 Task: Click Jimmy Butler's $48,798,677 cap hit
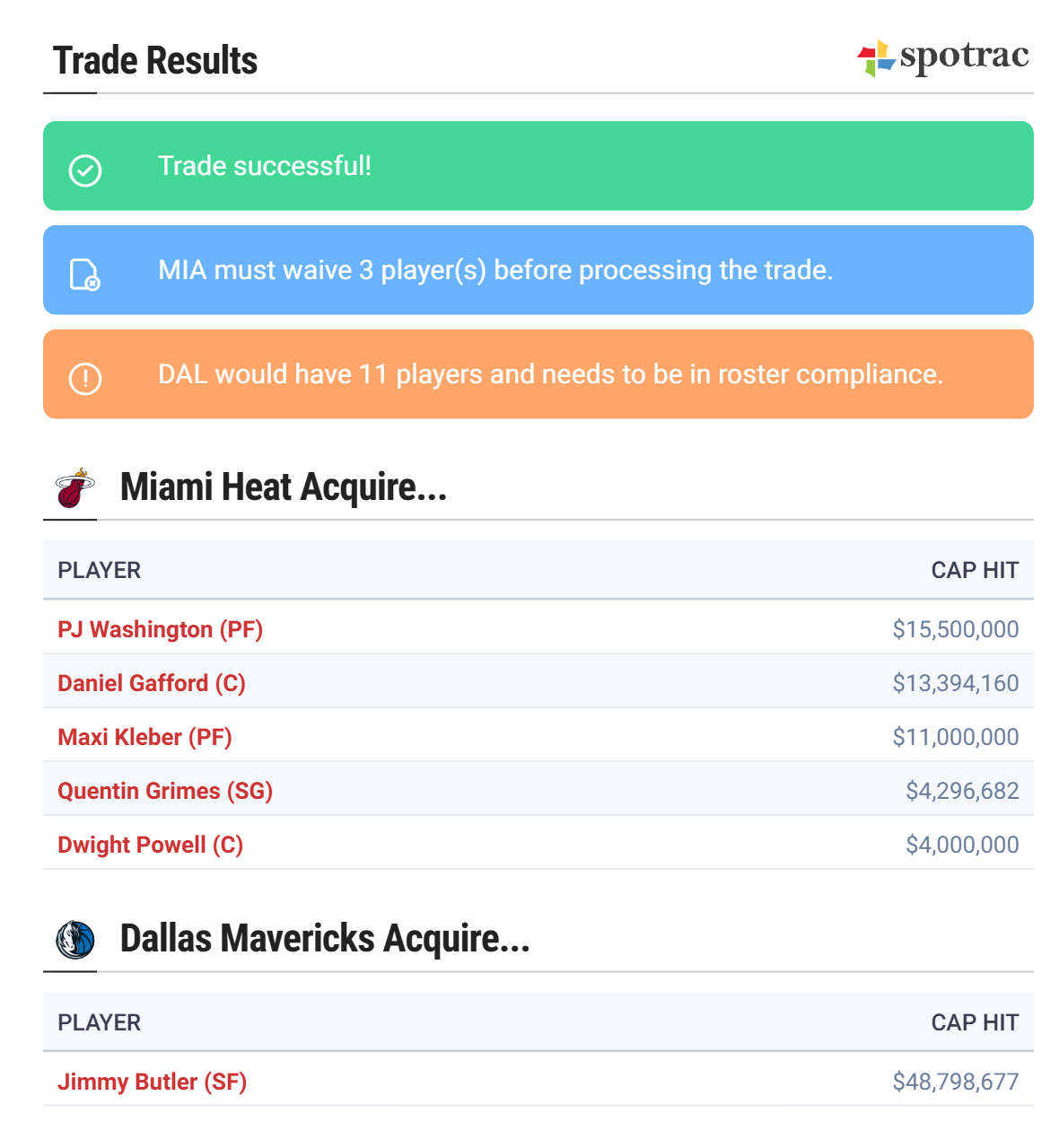click(x=955, y=1082)
